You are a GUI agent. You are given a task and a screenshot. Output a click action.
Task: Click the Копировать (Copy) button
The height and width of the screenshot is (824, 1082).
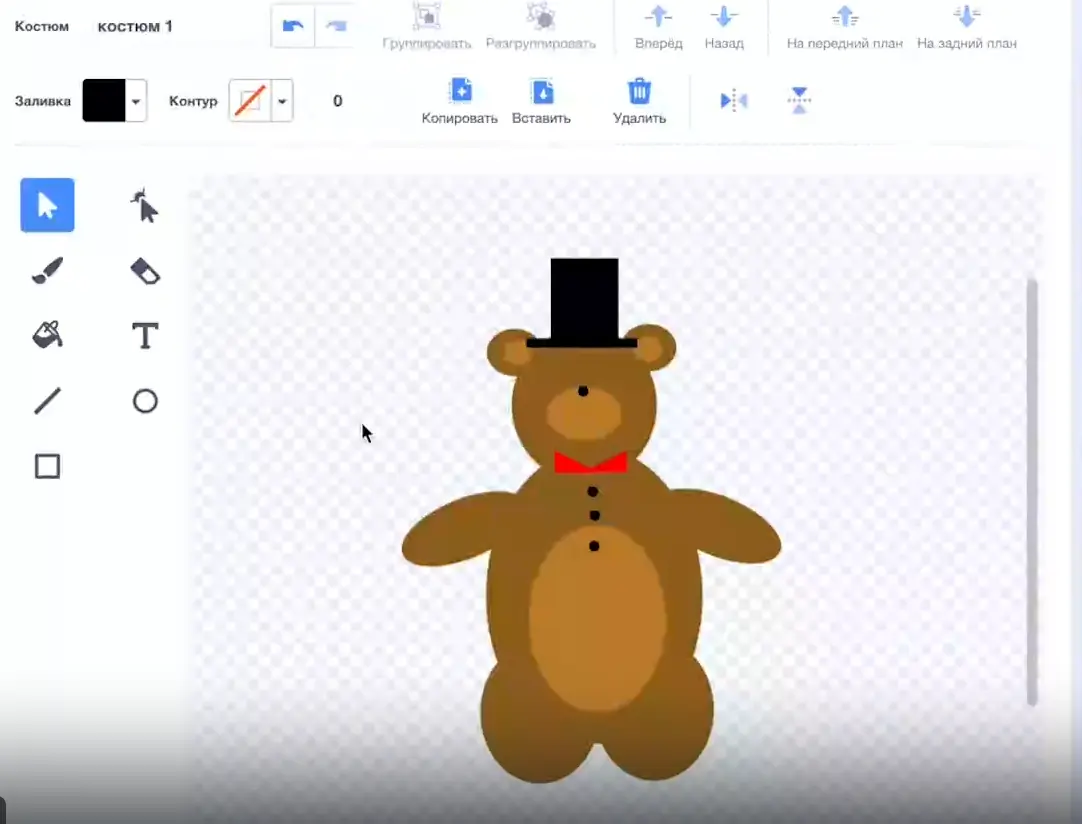point(460,101)
